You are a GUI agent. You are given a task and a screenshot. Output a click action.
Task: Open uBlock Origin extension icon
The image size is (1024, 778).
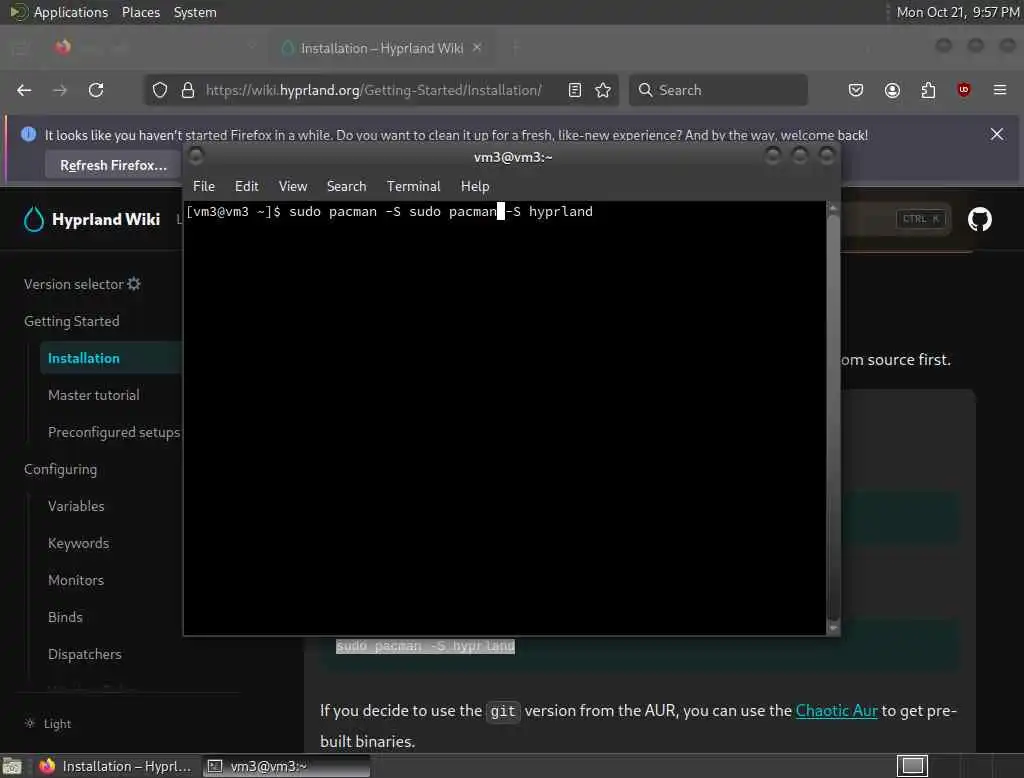pyautogui.click(x=963, y=90)
